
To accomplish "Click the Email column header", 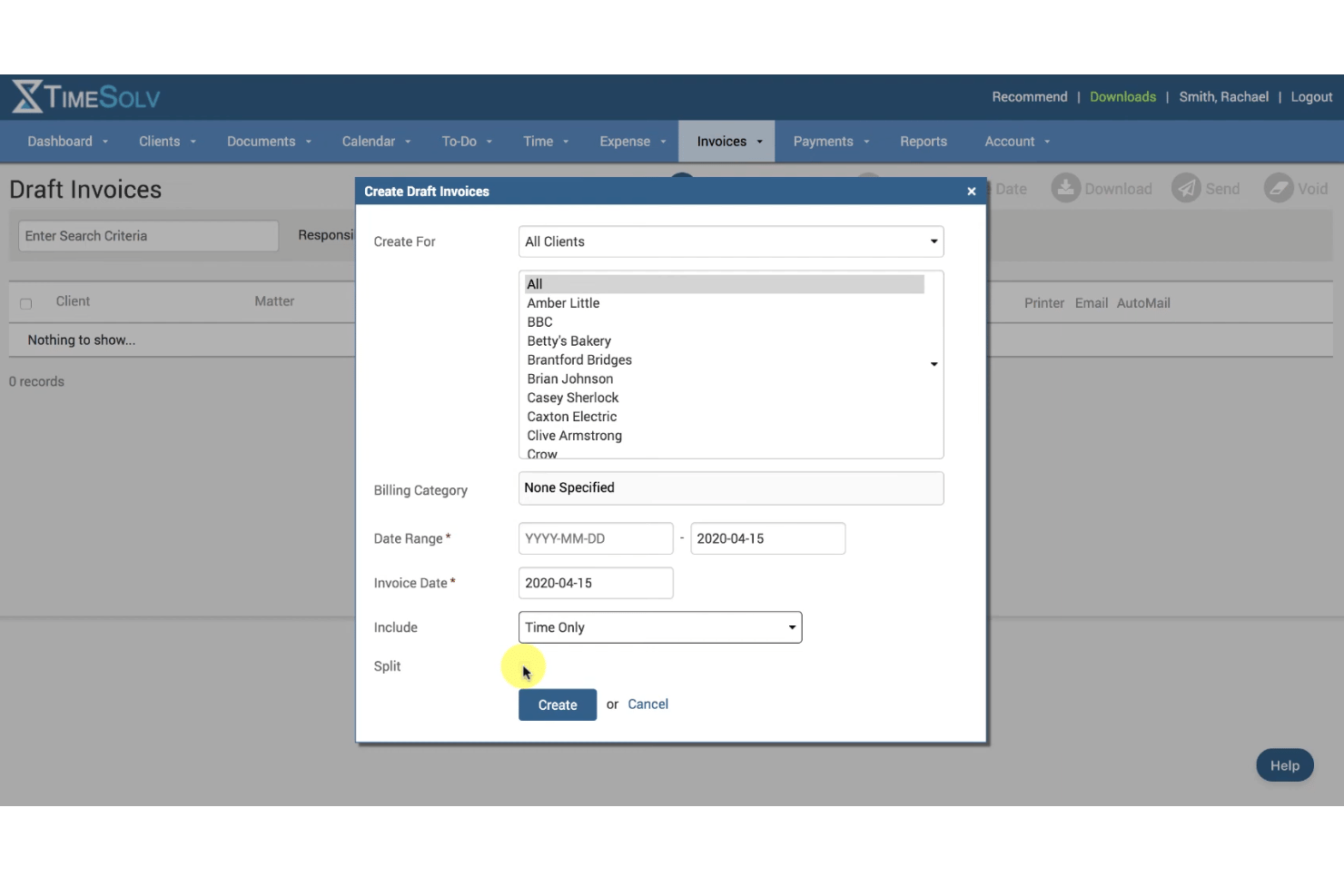I will pos(1092,303).
